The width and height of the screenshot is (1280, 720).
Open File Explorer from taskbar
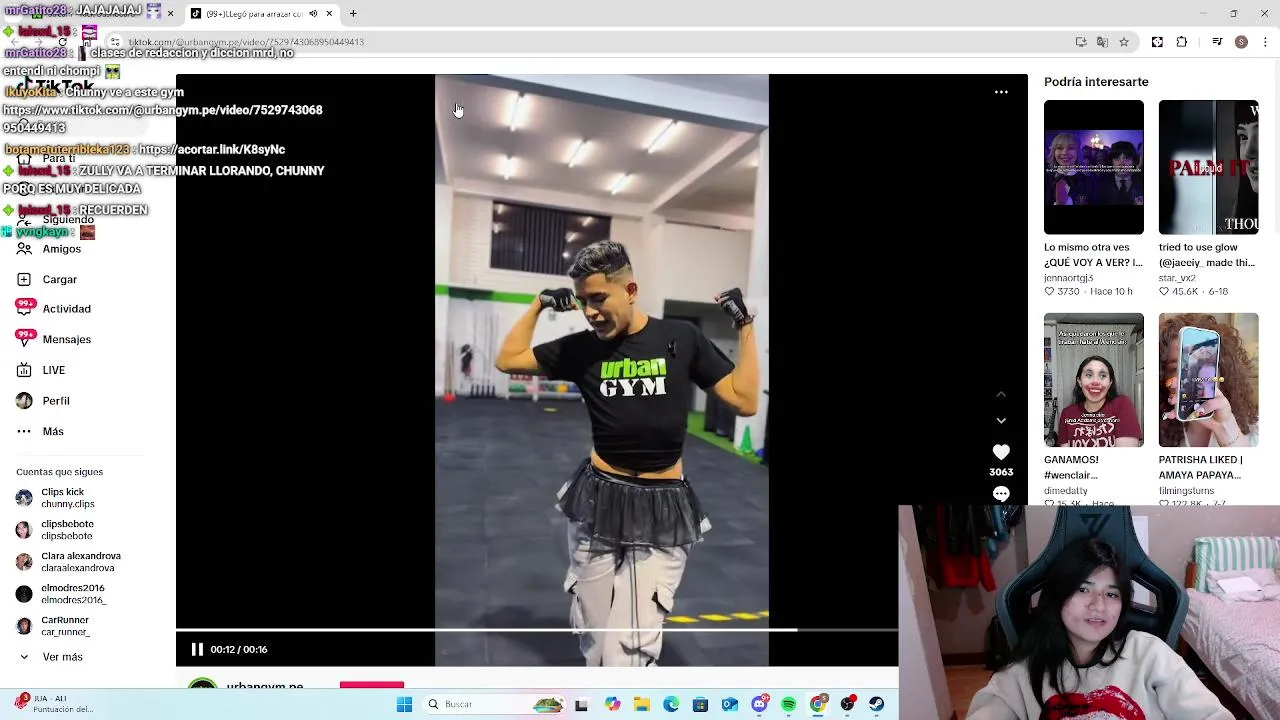pos(642,705)
